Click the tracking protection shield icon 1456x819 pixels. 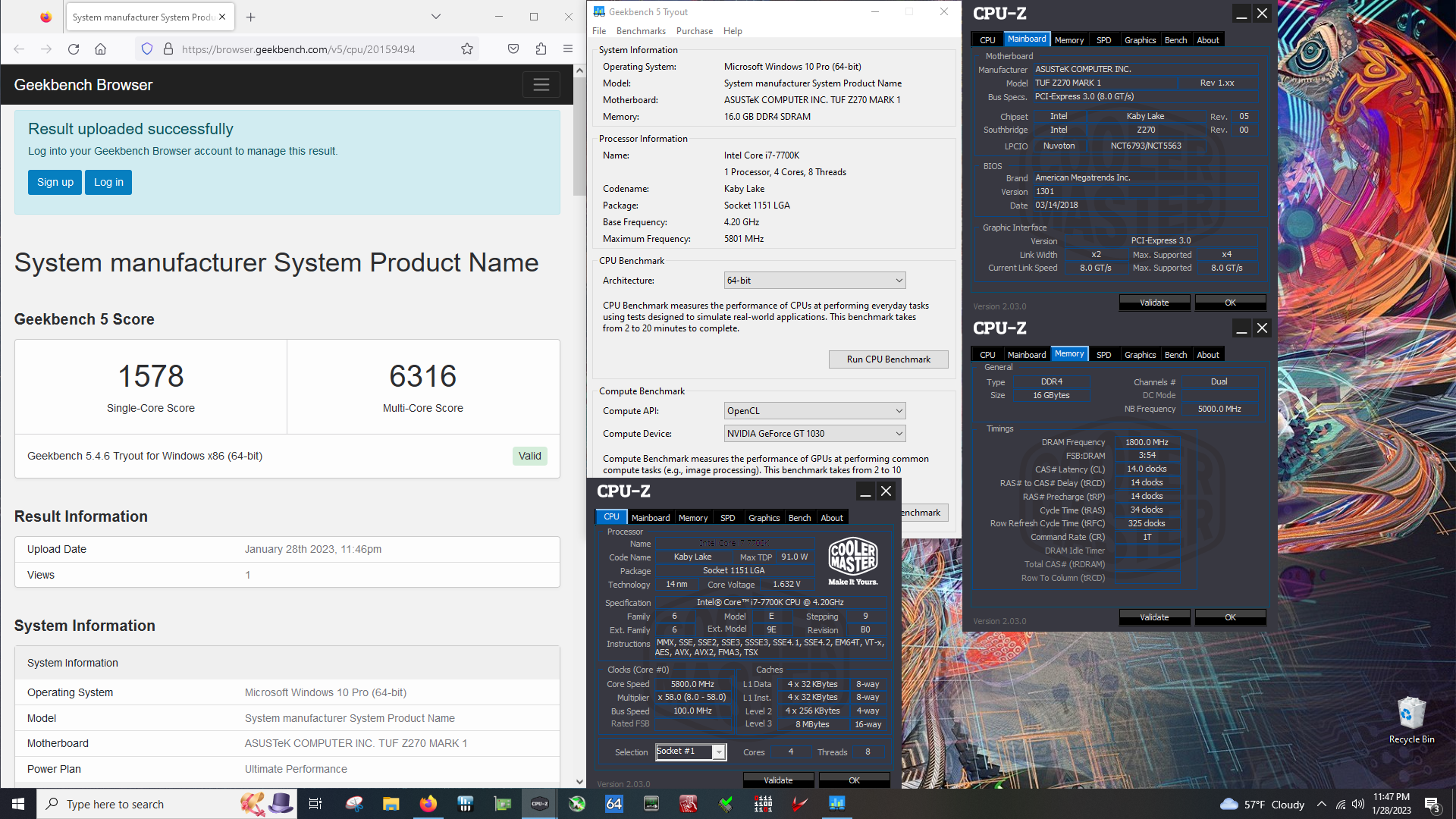pyautogui.click(x=147, y=49)
